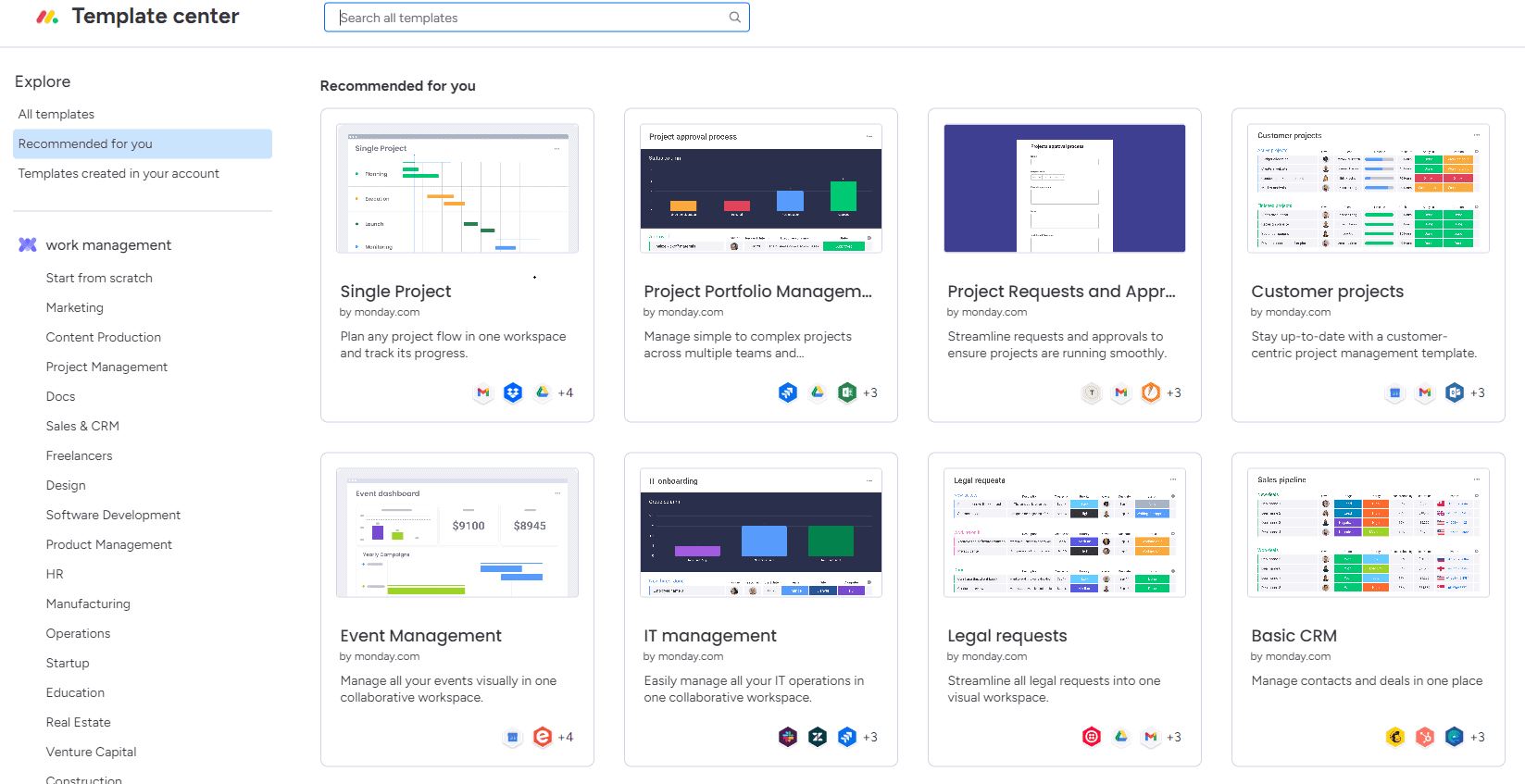Image resolution: width=1525 pixels, height=784 pixels.
Task: Select the Sales & CRM category
Action: (x=82, y=426)
